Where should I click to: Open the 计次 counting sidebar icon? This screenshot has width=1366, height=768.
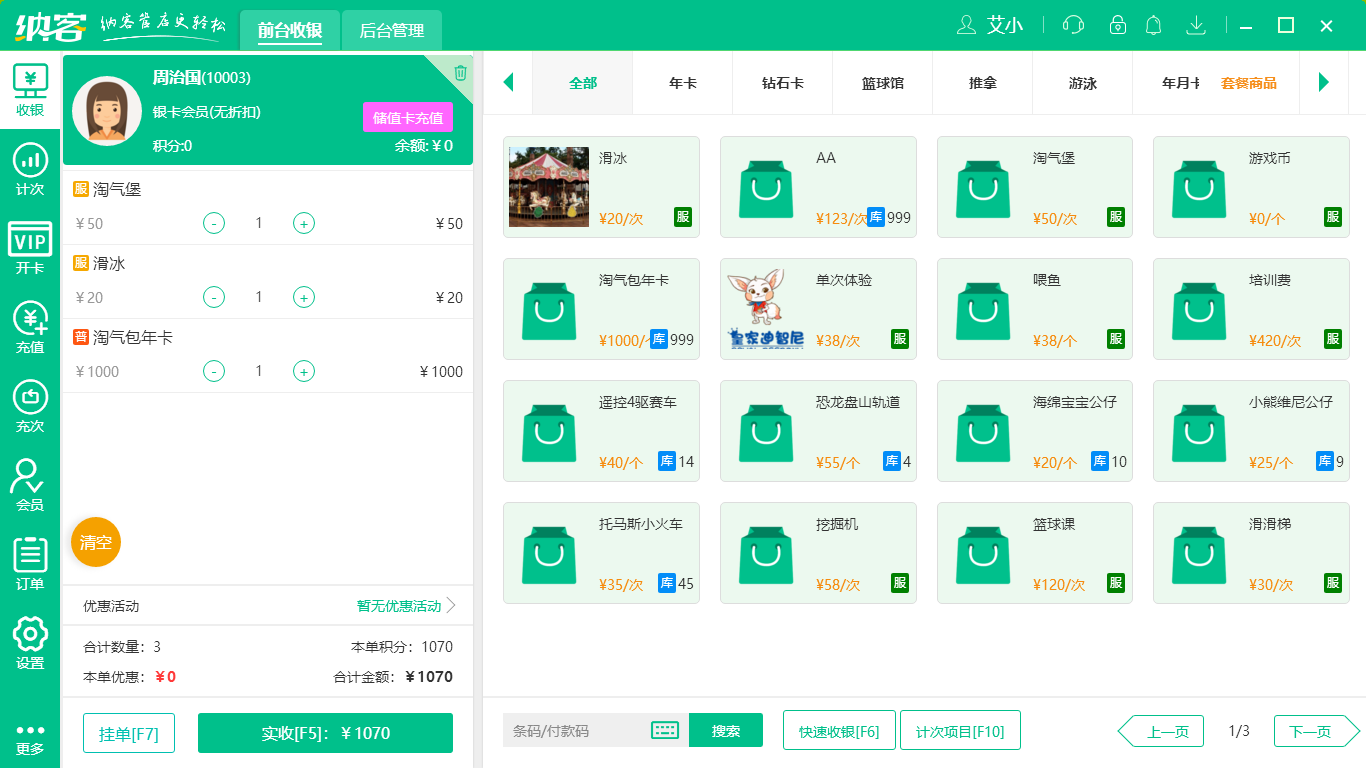pos(30,169)
